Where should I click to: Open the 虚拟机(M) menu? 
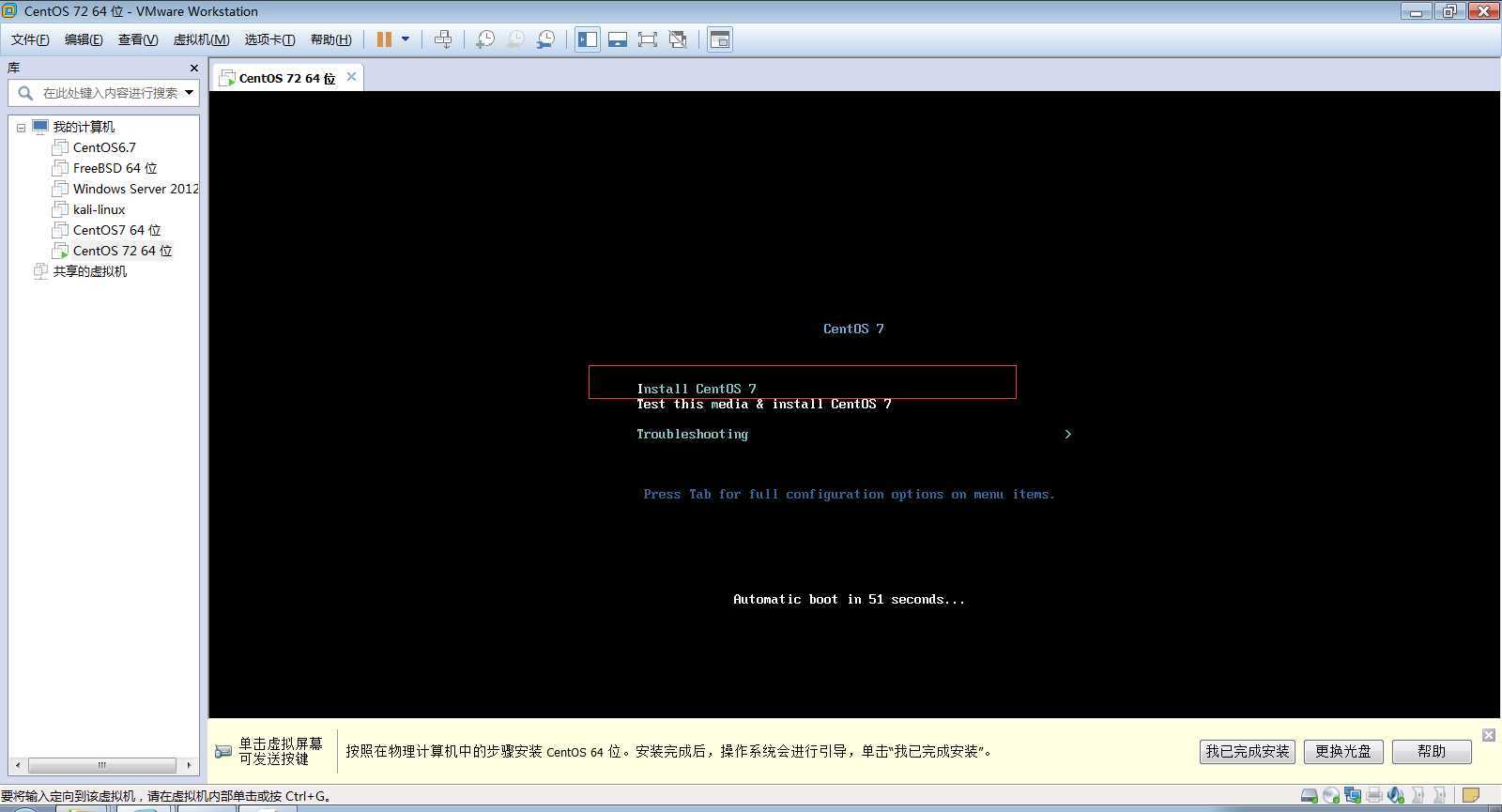201,39
